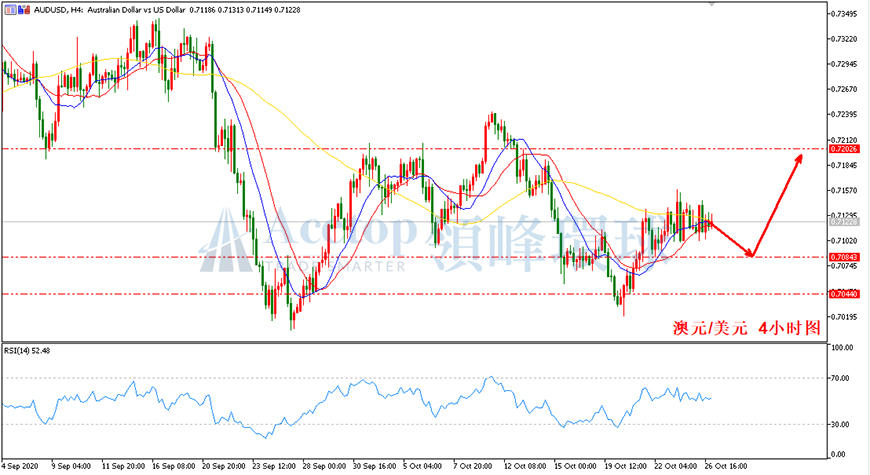
Task: Click the 0.73495 price scale mark
Action: point(844,14)
